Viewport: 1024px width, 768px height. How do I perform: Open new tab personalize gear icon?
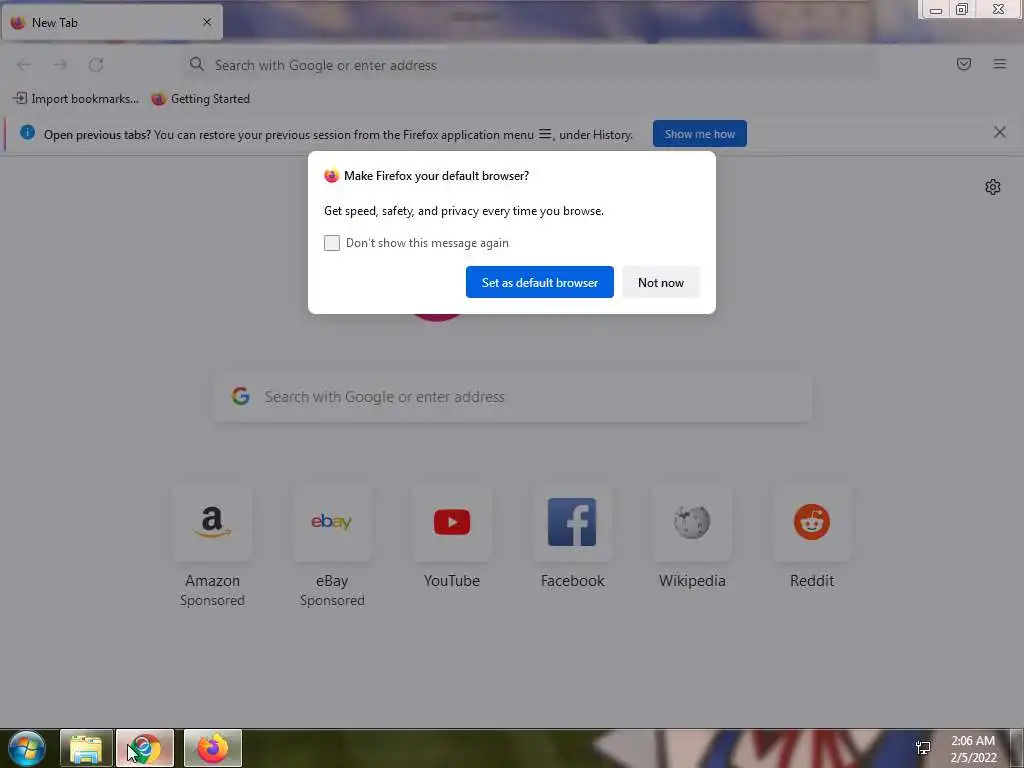993,187
